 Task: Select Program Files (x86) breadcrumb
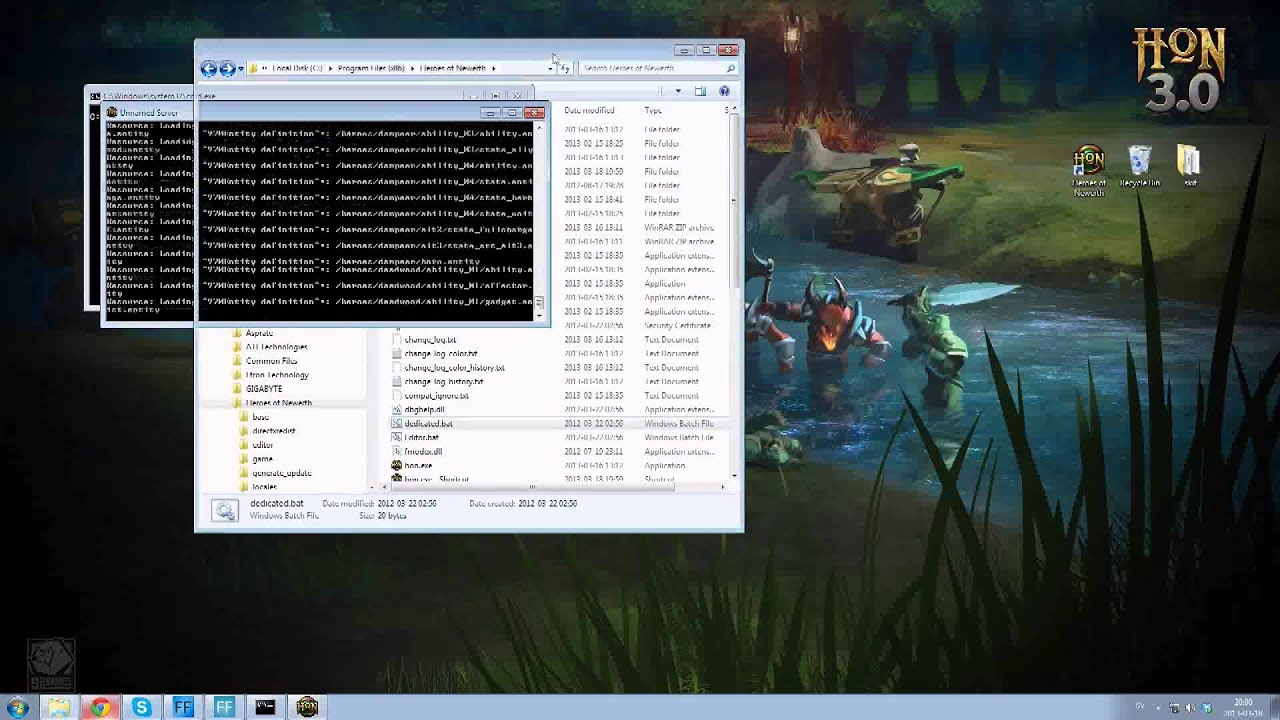(371, 68)
